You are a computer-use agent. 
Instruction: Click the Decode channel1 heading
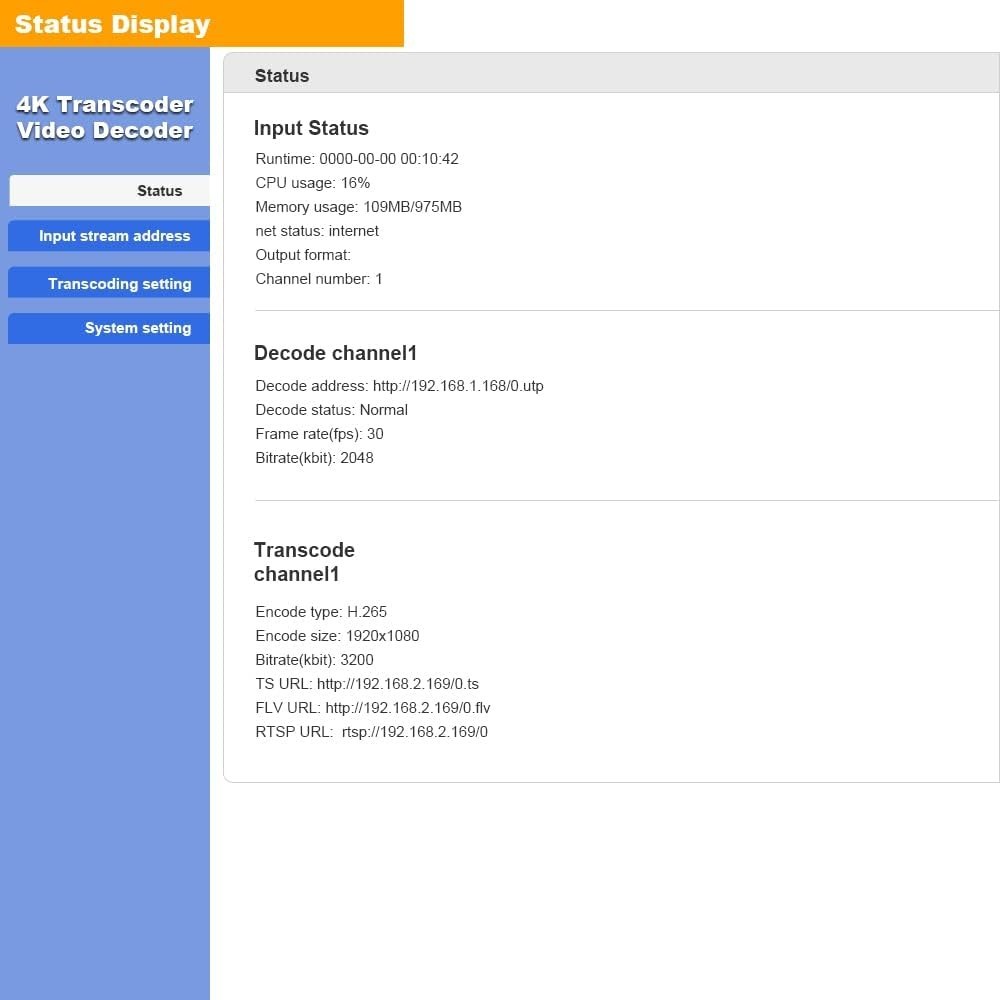point(335,353)
